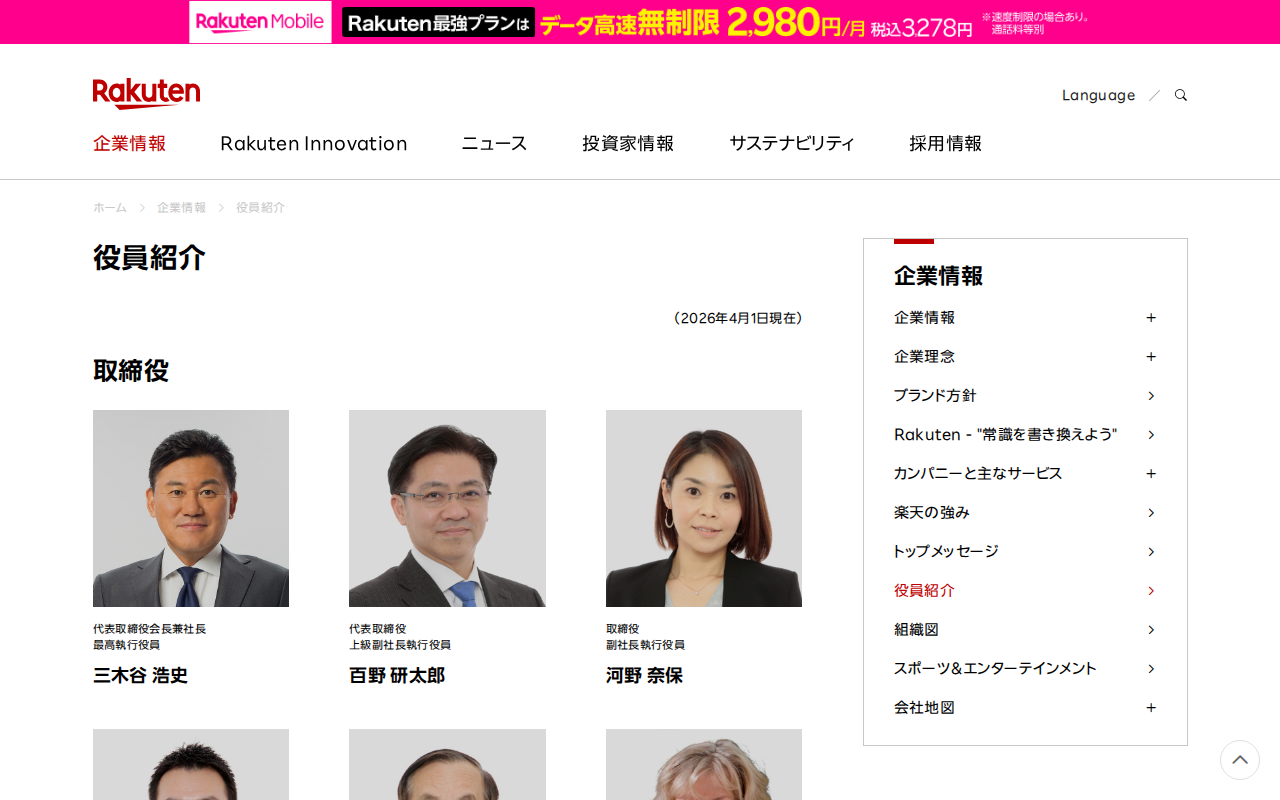The width and height of the screenshot is (1280, 800).
Task: Open the 会社地図 sidebar link
Action: click(924, 708)
